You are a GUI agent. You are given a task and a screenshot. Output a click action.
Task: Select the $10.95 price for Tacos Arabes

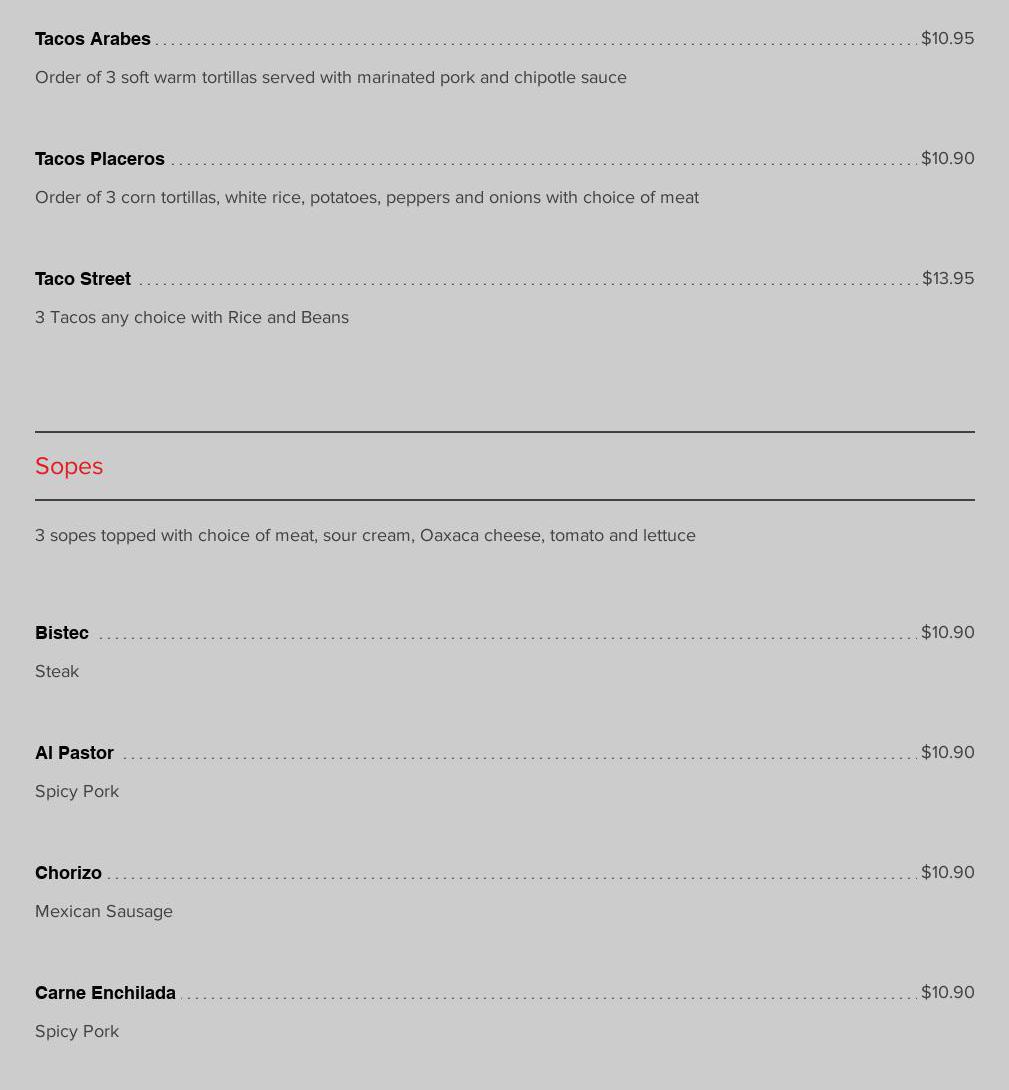click(x=947, y=38)
